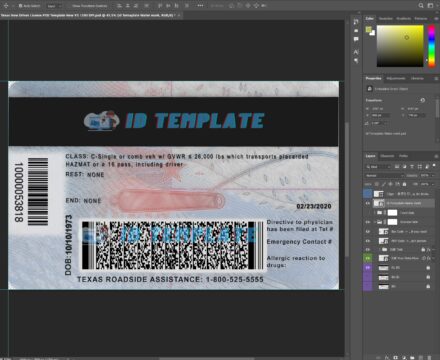Close the open document tab

click(179, 15)
